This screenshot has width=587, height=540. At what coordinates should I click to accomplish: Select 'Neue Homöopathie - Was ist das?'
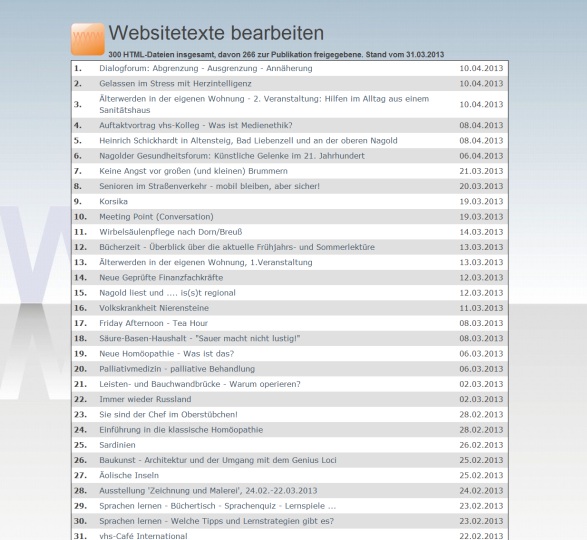167,354
